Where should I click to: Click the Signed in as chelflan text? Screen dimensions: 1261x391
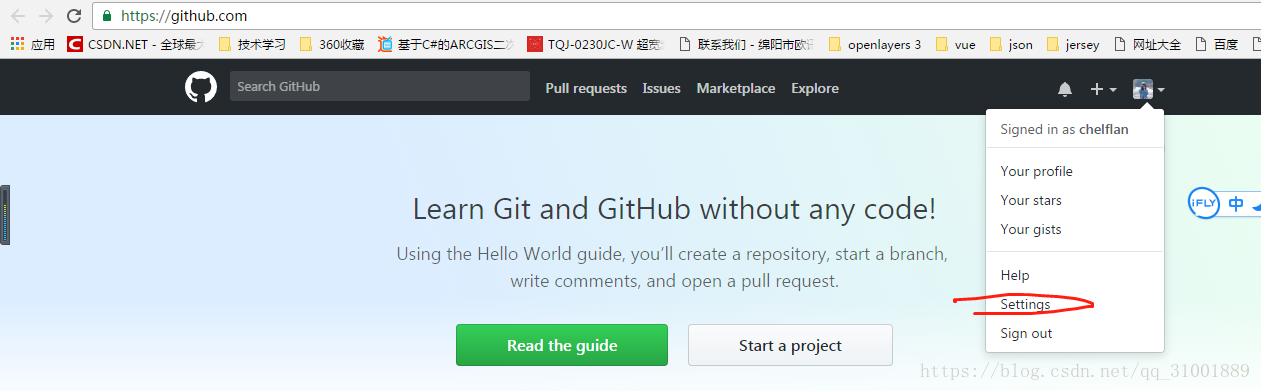1065,129
